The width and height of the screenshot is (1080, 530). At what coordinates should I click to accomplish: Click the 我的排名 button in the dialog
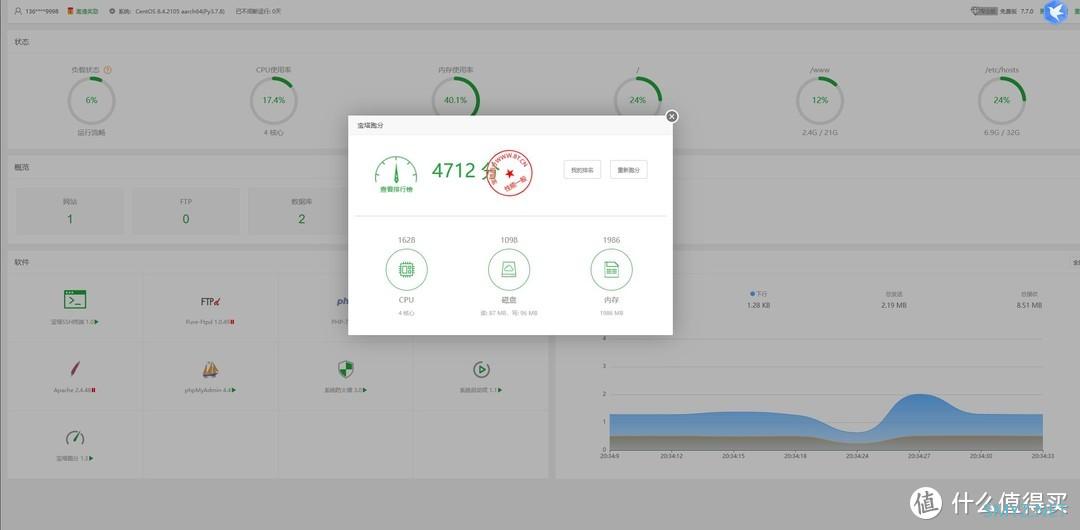click(x=582, y=170)
